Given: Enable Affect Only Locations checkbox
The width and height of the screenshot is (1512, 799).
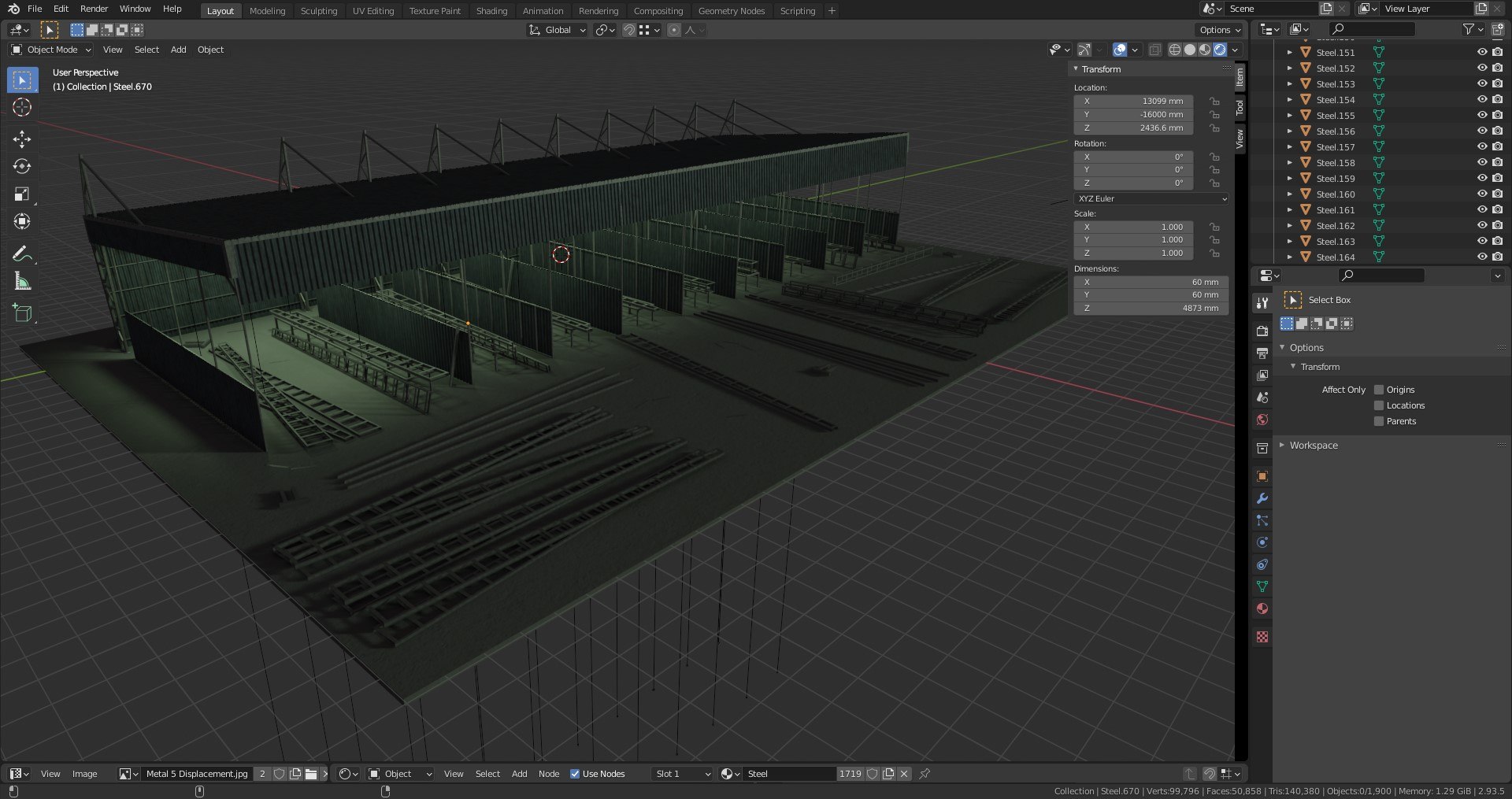Looking at the screenshot, I should click(x=1379, y=405).
